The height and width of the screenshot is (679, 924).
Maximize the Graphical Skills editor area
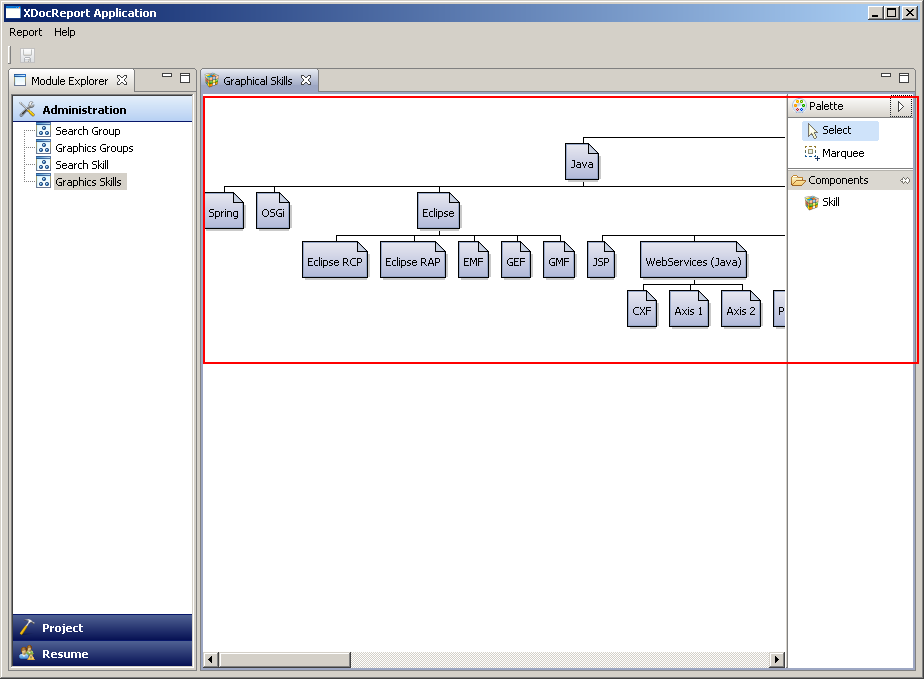tap(904, 78)
